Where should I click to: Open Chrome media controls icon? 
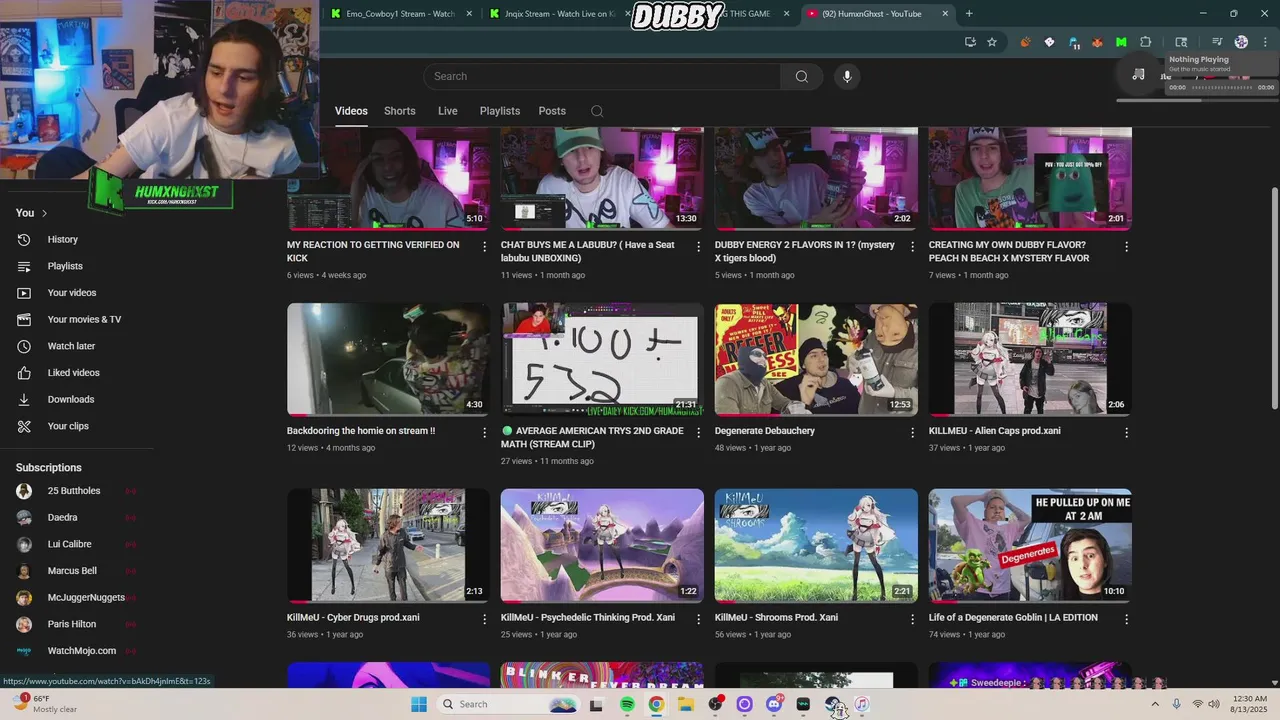(x=1217, y=42)
